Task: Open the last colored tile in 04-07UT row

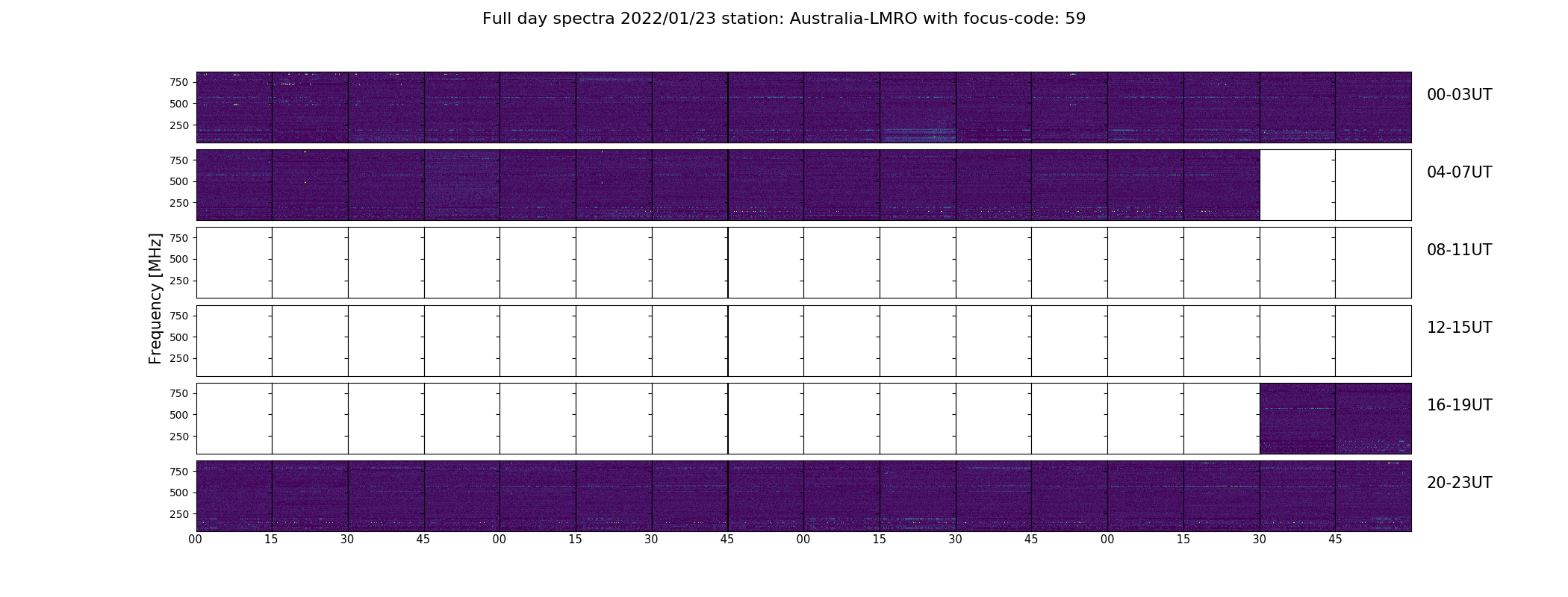Action: (1222, 185)
